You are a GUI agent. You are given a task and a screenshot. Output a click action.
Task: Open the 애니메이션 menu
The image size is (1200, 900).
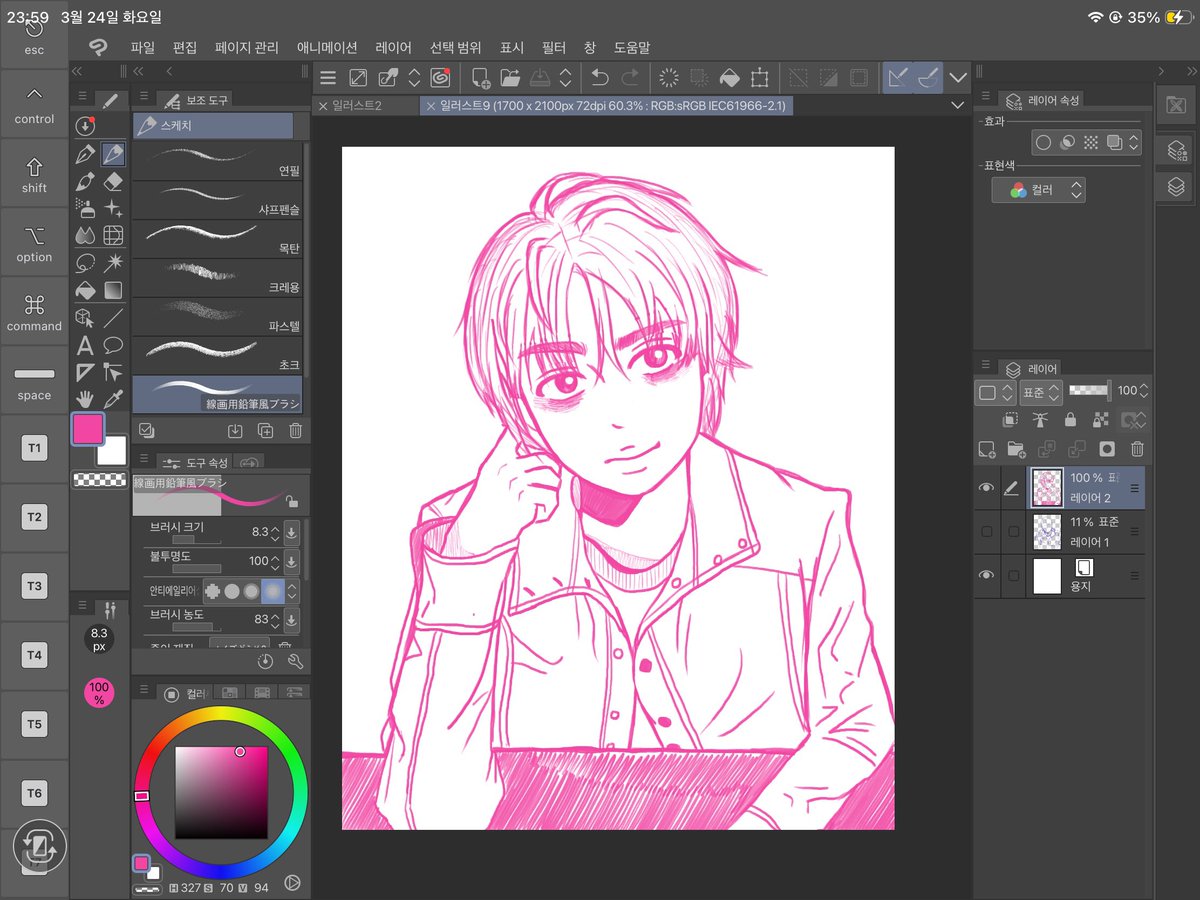click(x=327, y=47)
